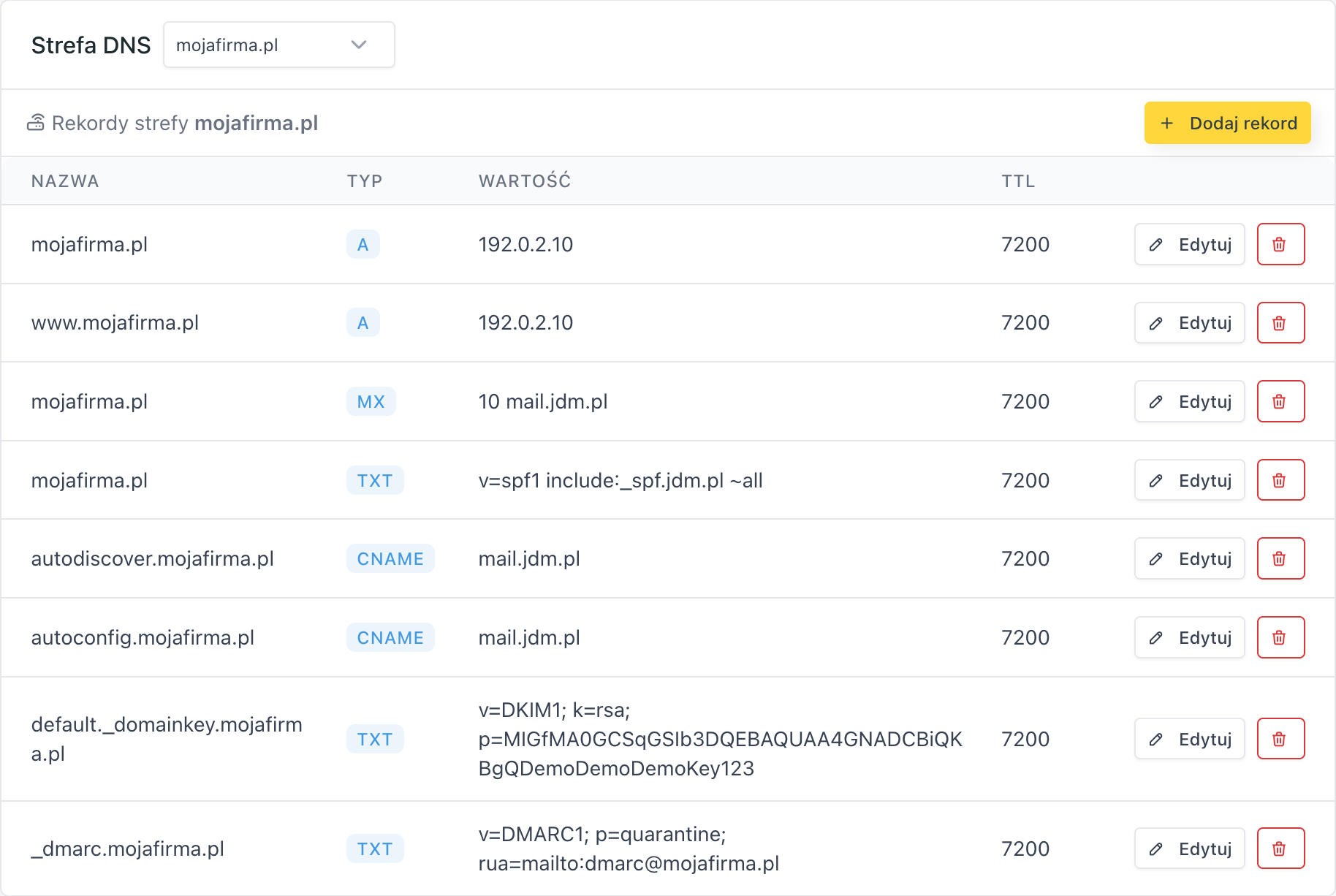The width and height of the screenshot is (1336, 896).
Task: Edit the www.mojafirma.pl A record
Action: [1189, 323]
